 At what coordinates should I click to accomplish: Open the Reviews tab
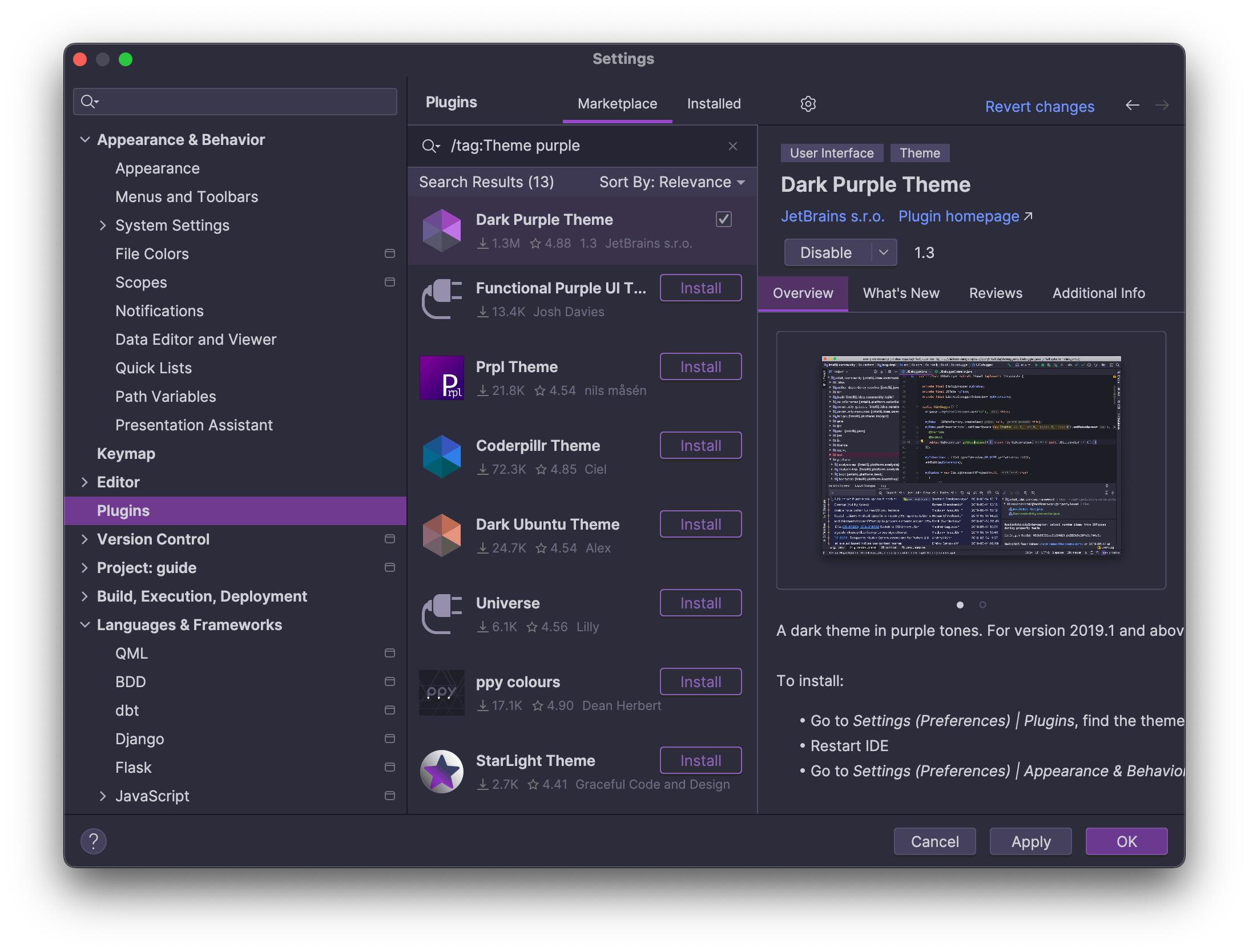[996, 293]
